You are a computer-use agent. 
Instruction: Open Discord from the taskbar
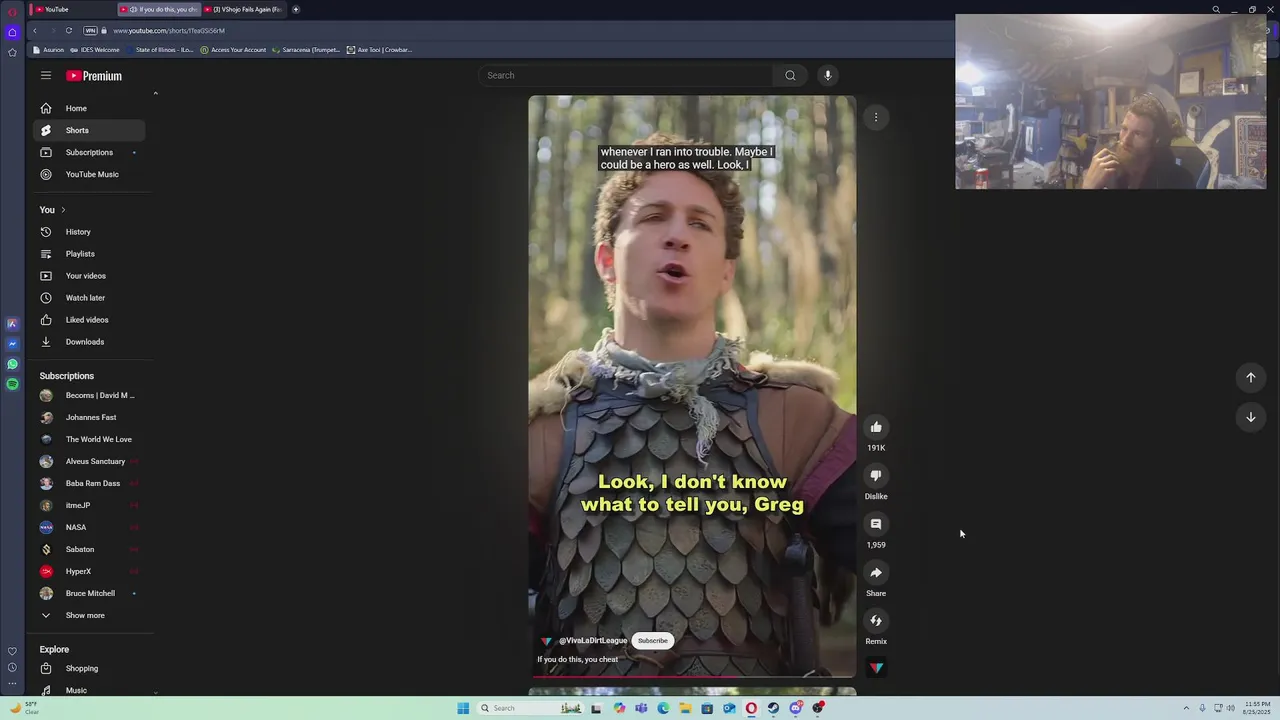[795, 708]
